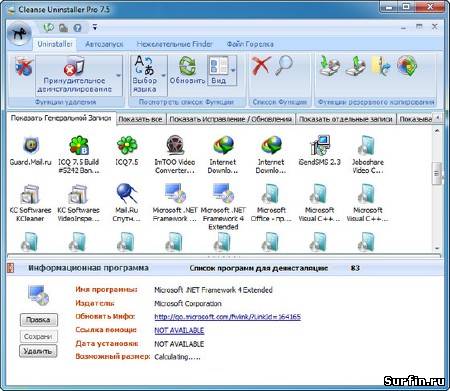Click the blue help question mark icon

pyautogui.click(x=78, y=28)
